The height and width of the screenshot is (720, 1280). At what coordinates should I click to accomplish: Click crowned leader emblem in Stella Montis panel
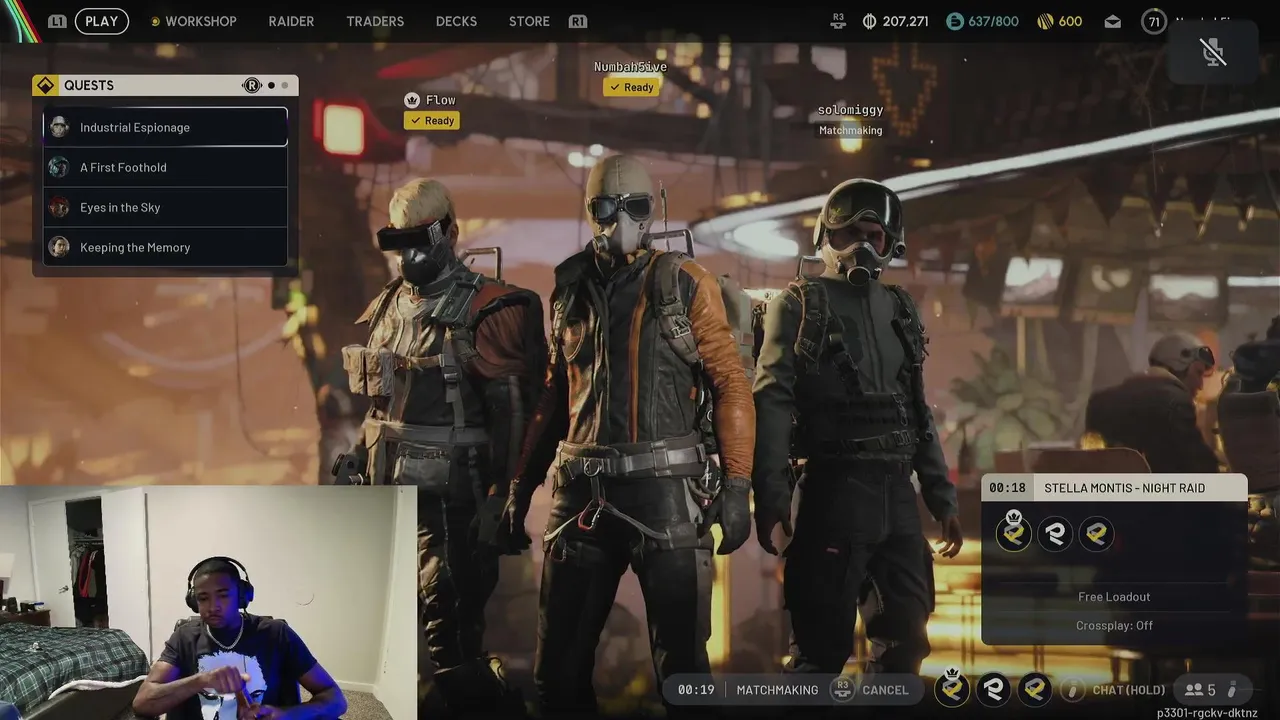(x=1014, y=533)
